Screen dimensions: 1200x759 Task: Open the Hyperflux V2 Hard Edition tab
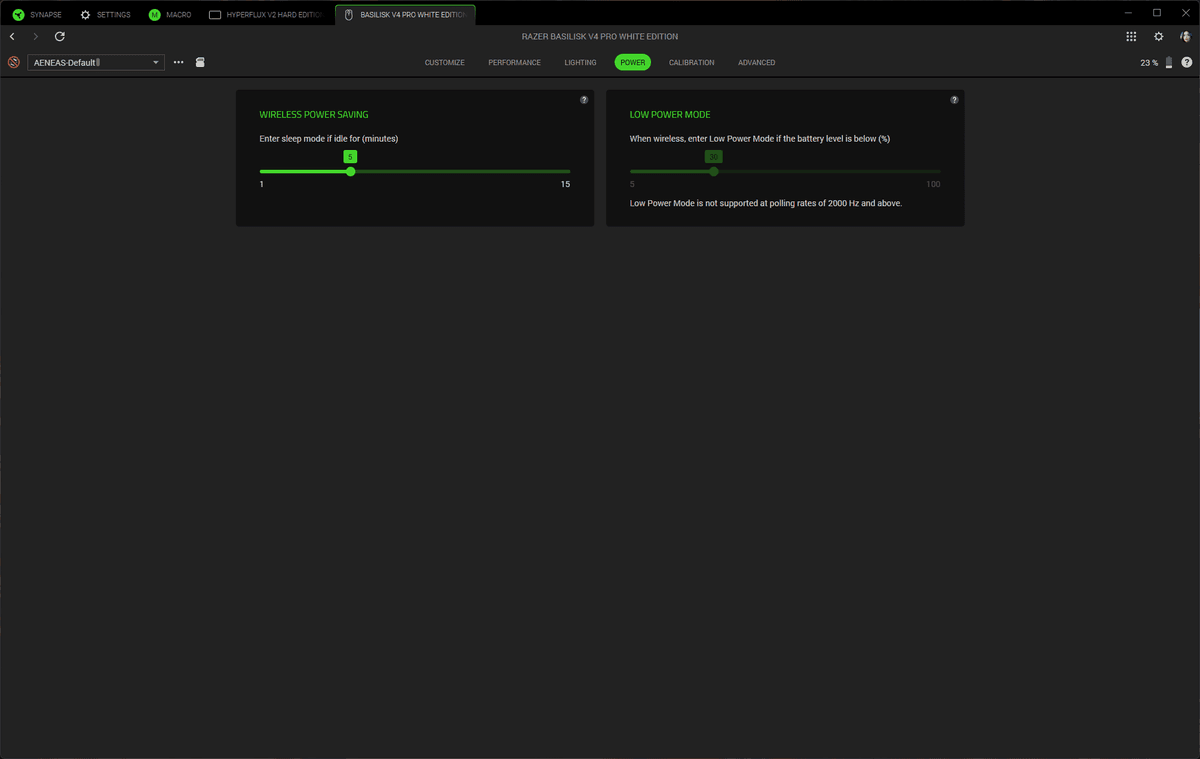coord(265,15)
